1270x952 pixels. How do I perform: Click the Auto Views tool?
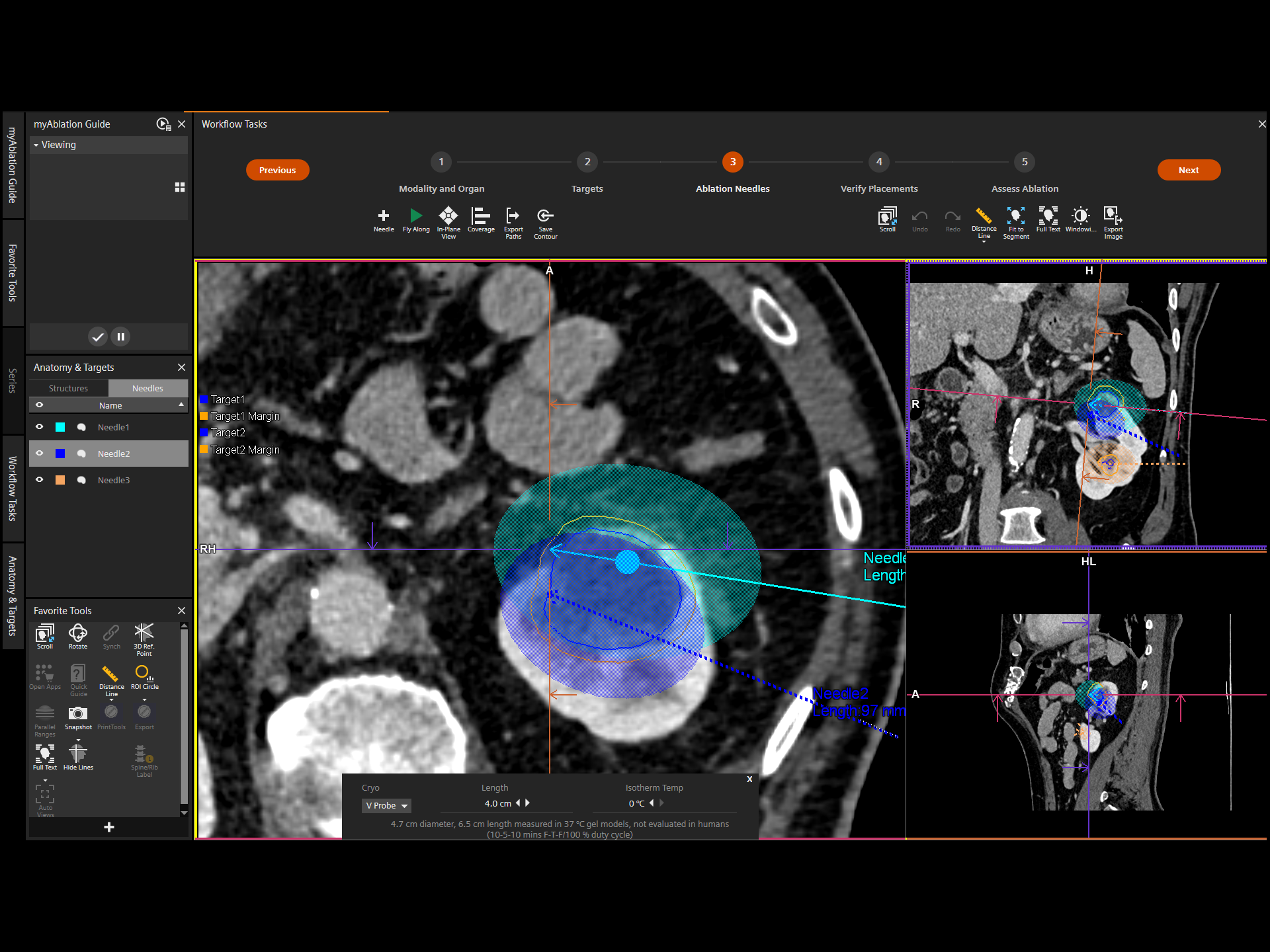point(45,801)
